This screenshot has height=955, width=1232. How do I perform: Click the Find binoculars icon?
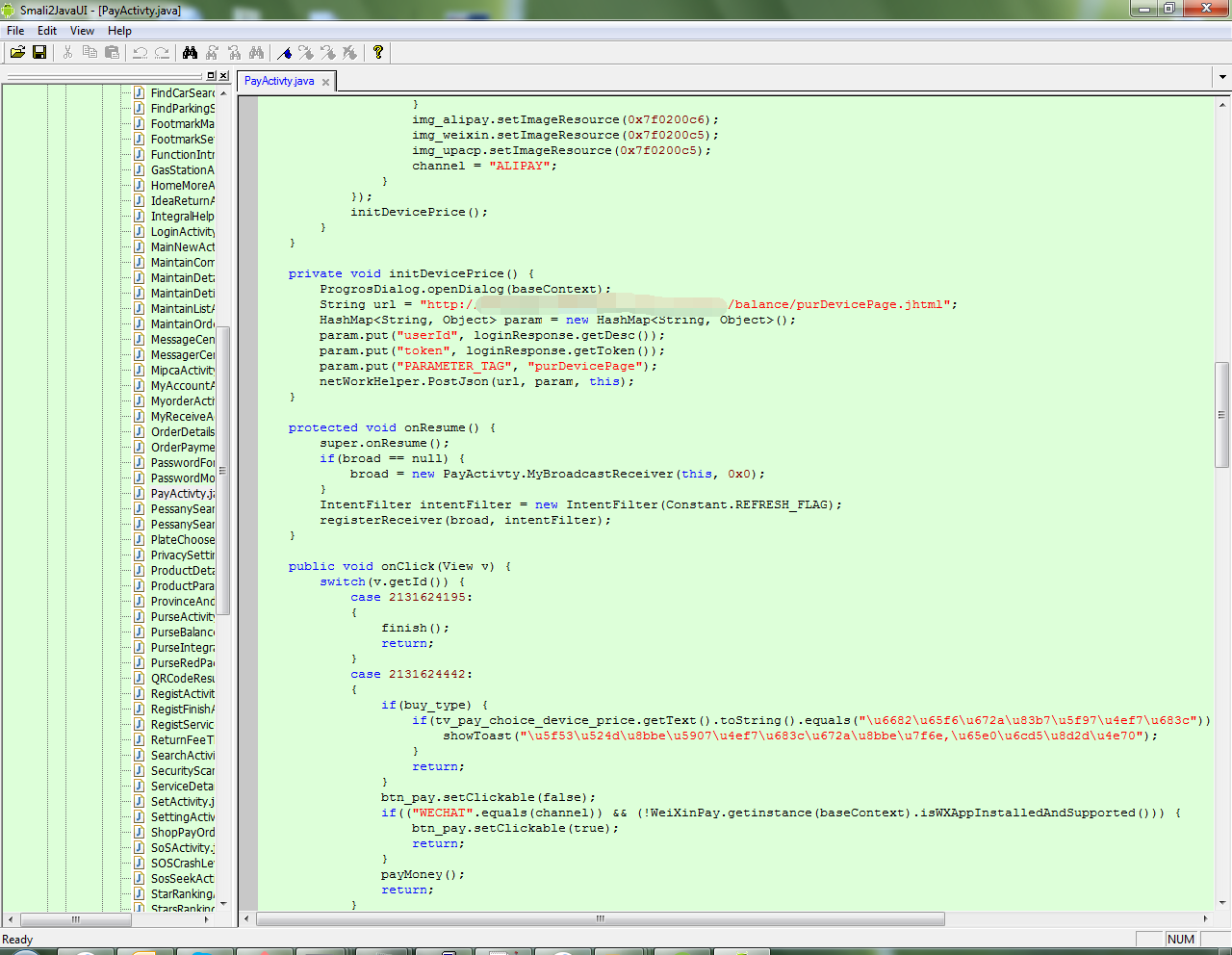190,53
